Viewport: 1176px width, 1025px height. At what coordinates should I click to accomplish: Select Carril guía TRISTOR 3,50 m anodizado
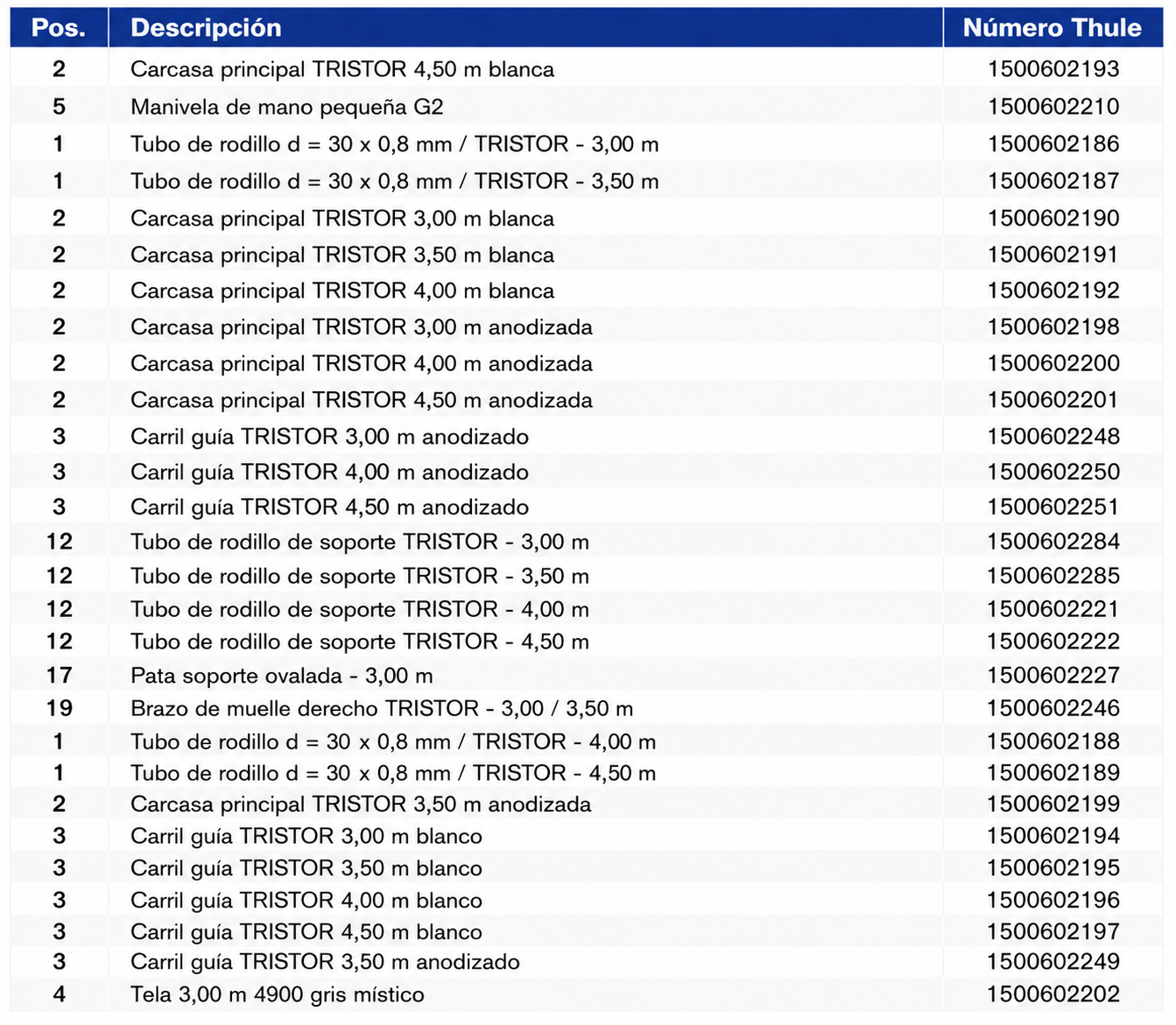click(x=325, y=962)
